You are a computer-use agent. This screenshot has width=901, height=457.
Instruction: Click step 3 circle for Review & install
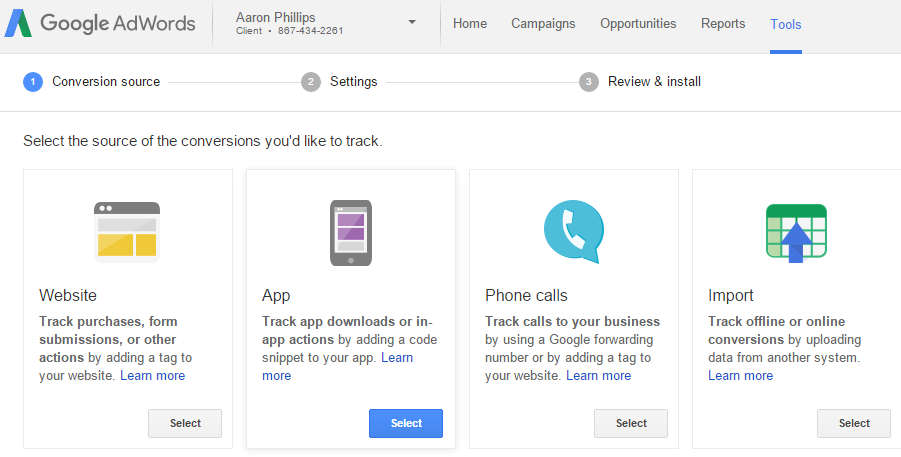[x=588, y=82]
